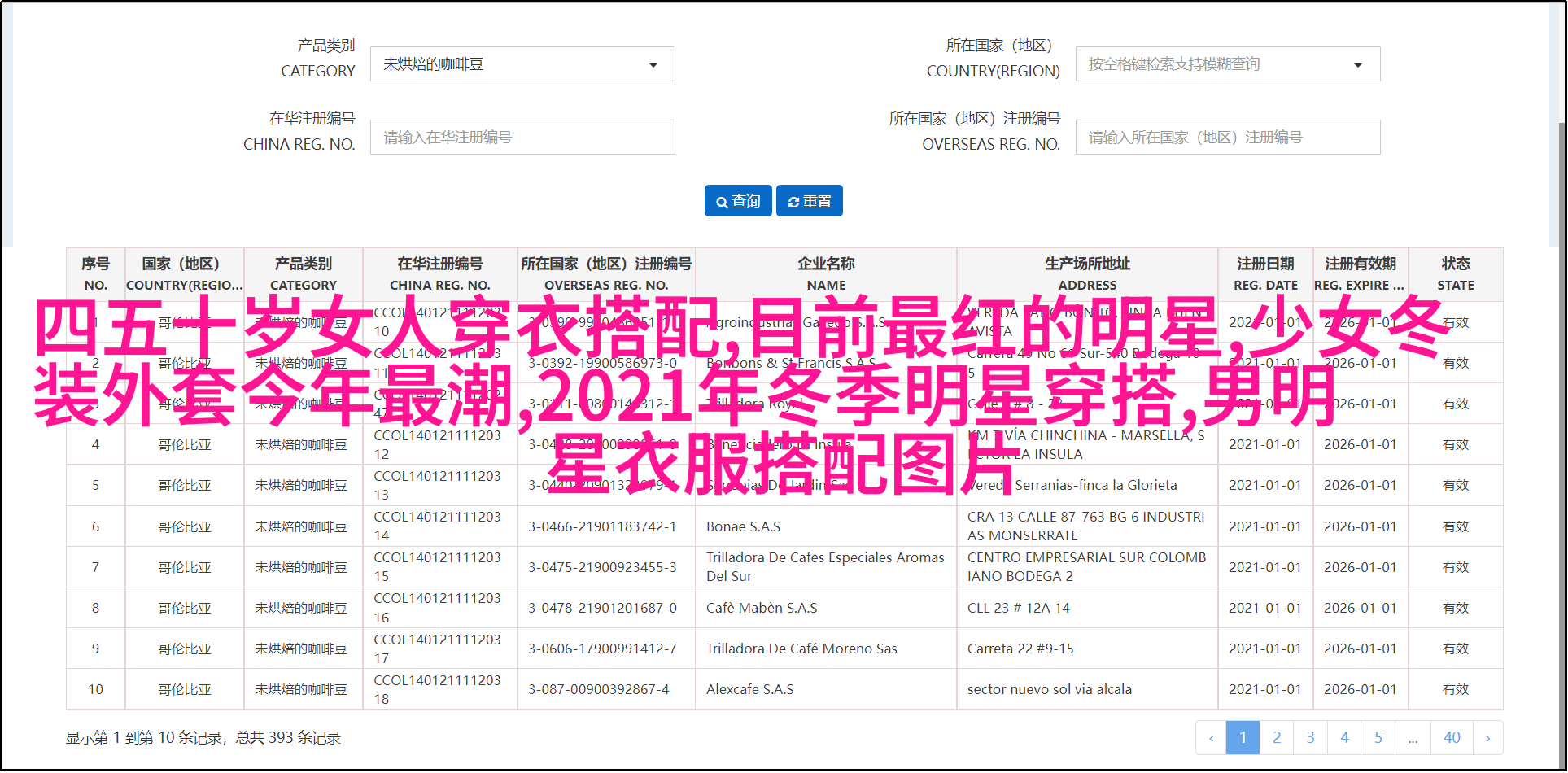Screen dimensions: 1568x773
Task: Expand the COUNTRY(REGION) dropdown
Action: coord(1227,64)
